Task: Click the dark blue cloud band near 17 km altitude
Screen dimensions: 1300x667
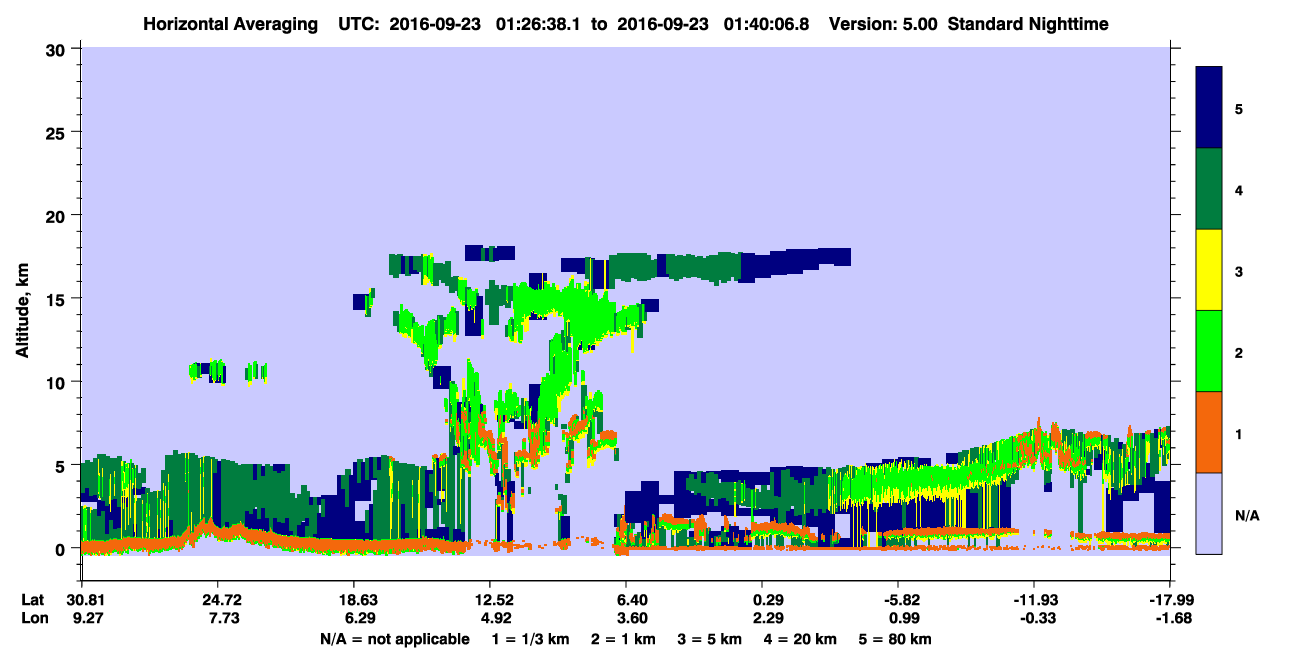Action: (795, 262)
